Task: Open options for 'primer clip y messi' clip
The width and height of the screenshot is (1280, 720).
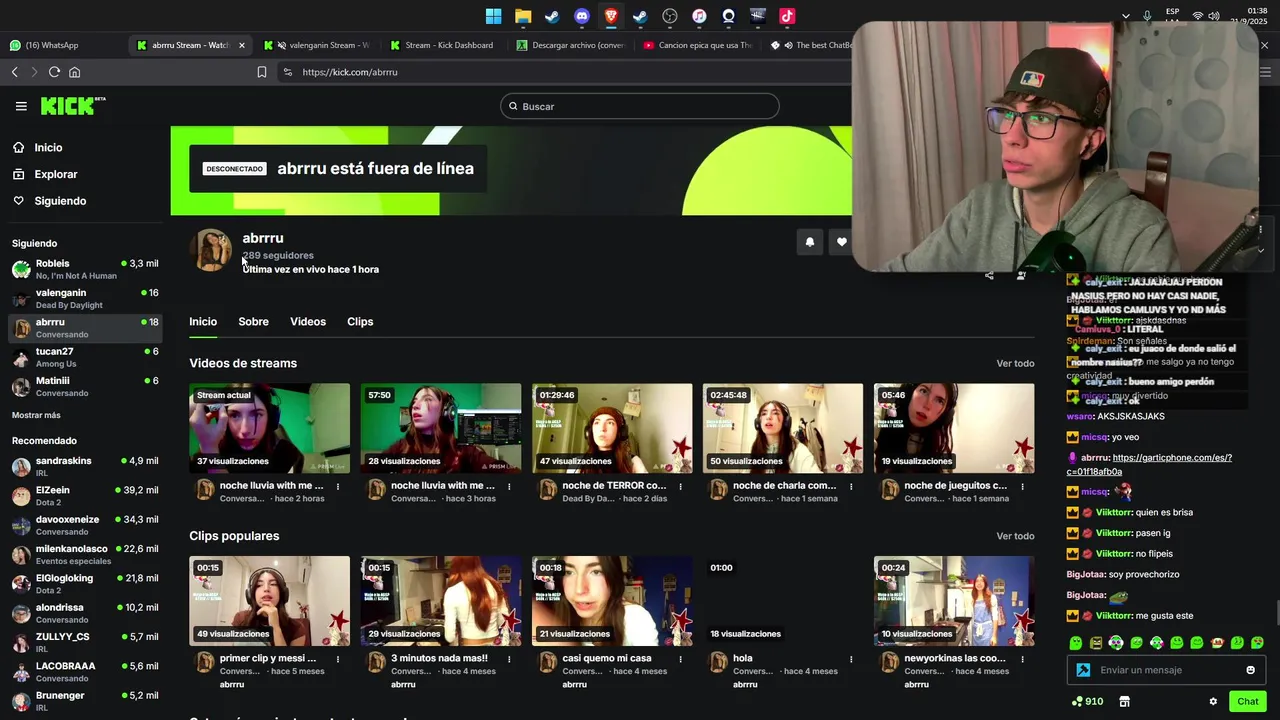Action: click(338, 659)
